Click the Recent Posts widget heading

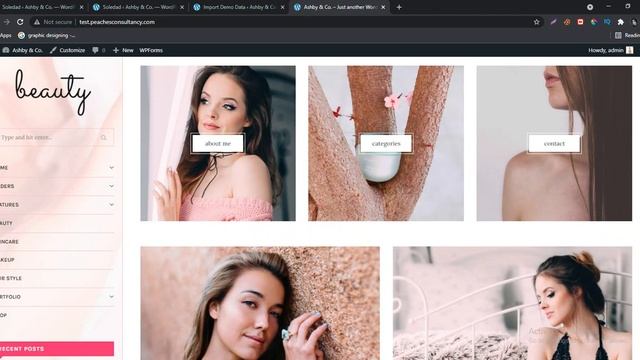click(56, 349)
